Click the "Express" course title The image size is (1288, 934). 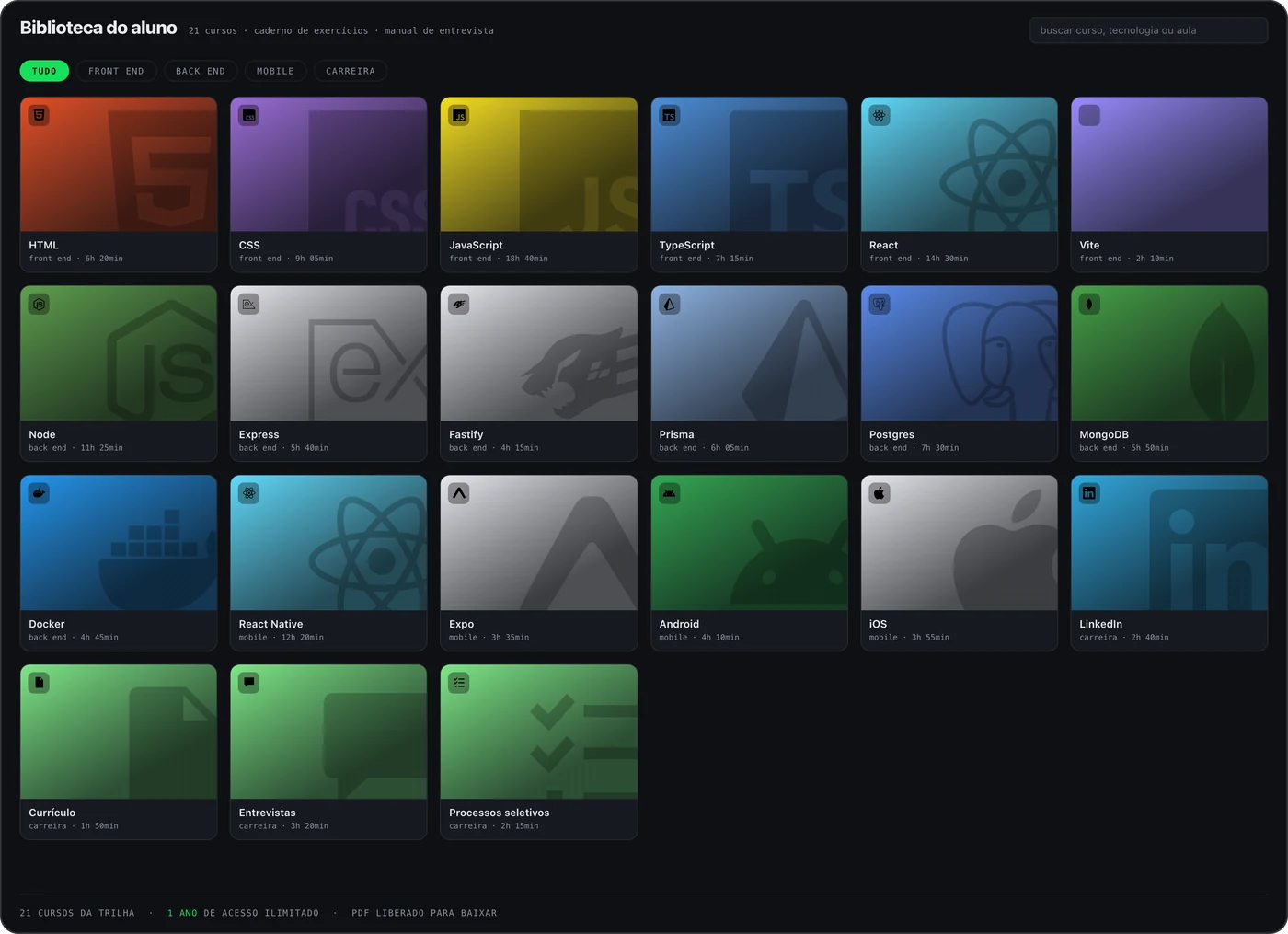(x=259, y=435)
